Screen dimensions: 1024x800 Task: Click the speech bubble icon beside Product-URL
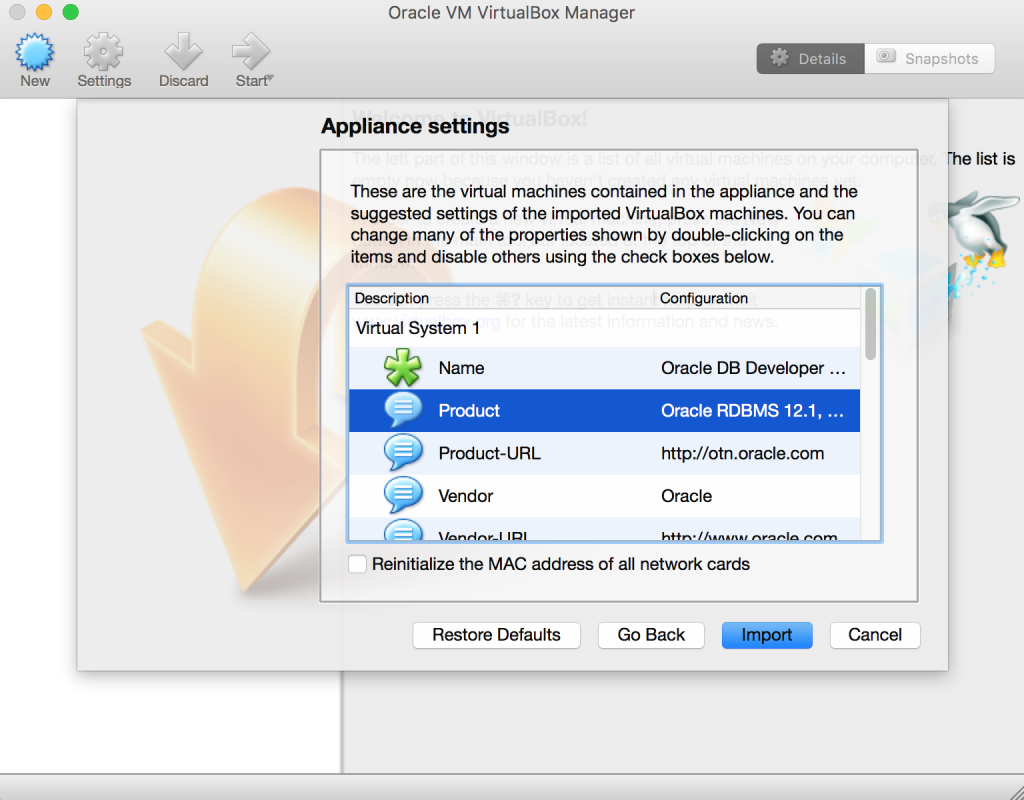click(x=403, y=453)
